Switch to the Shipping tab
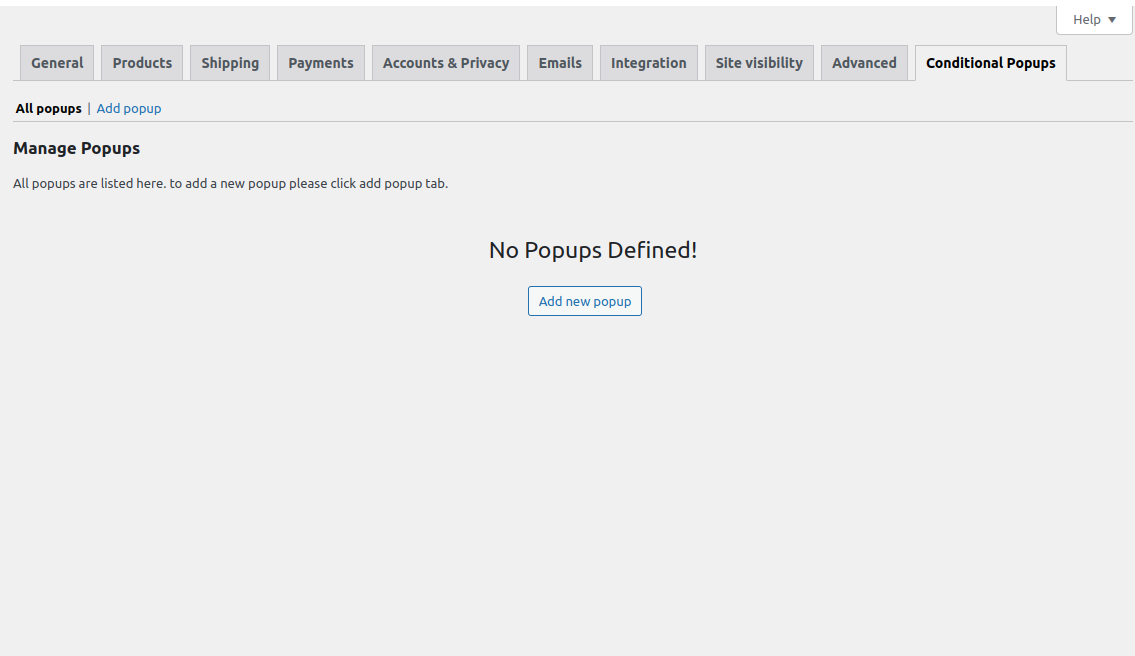The width and height of the screenshot is (1135, 656). click(x=230, y=62)
